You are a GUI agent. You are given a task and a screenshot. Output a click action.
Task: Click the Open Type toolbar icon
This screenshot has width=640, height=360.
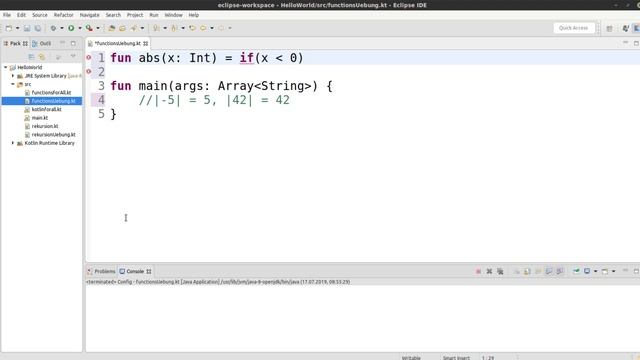pyautogui.click(x=111, y=28)
